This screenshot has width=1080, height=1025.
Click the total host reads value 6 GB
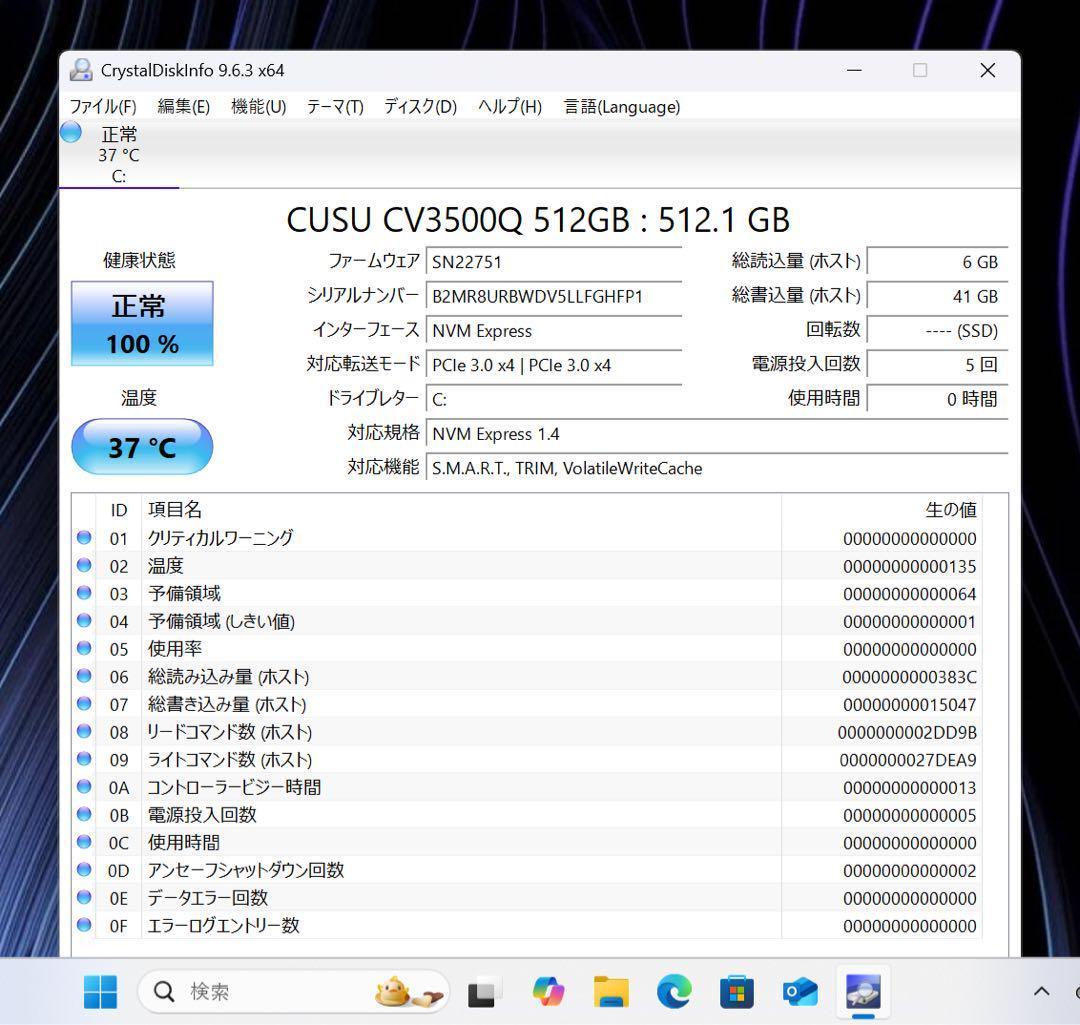pos(937,262)
